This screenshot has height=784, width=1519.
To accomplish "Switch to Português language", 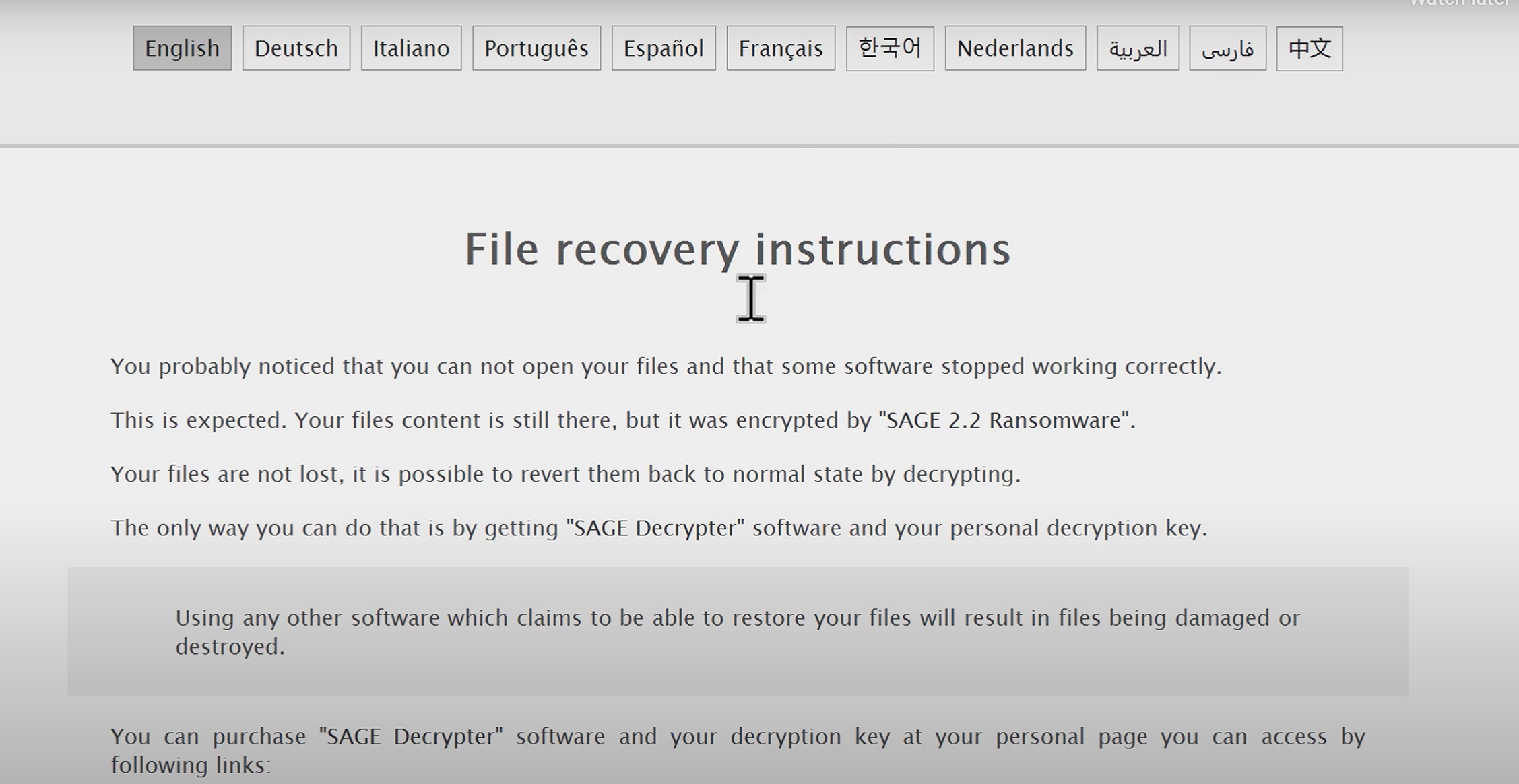I will pyautogui.click(x=536, y=48).
